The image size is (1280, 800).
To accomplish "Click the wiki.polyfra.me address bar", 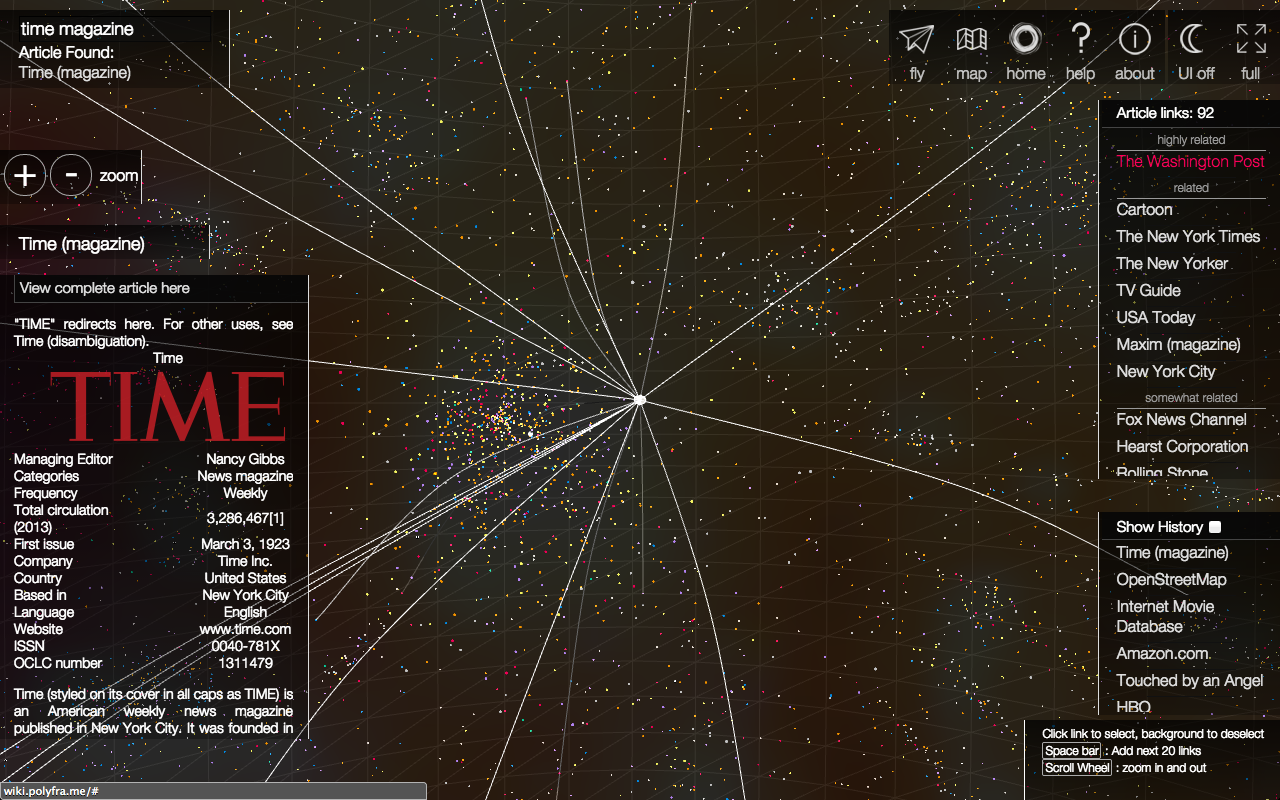I will point(212,790).
